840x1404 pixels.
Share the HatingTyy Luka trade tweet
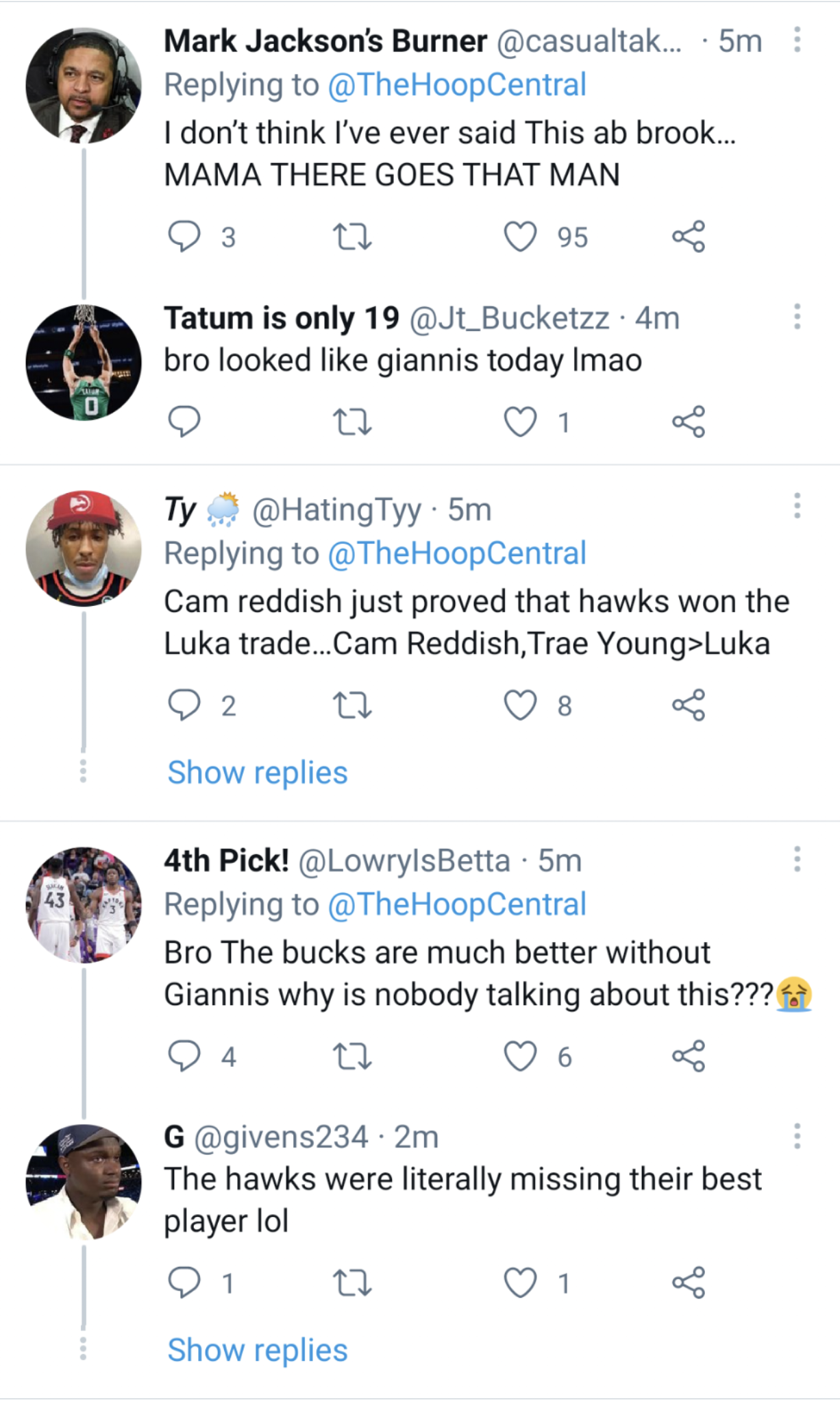tap(688, 705)
